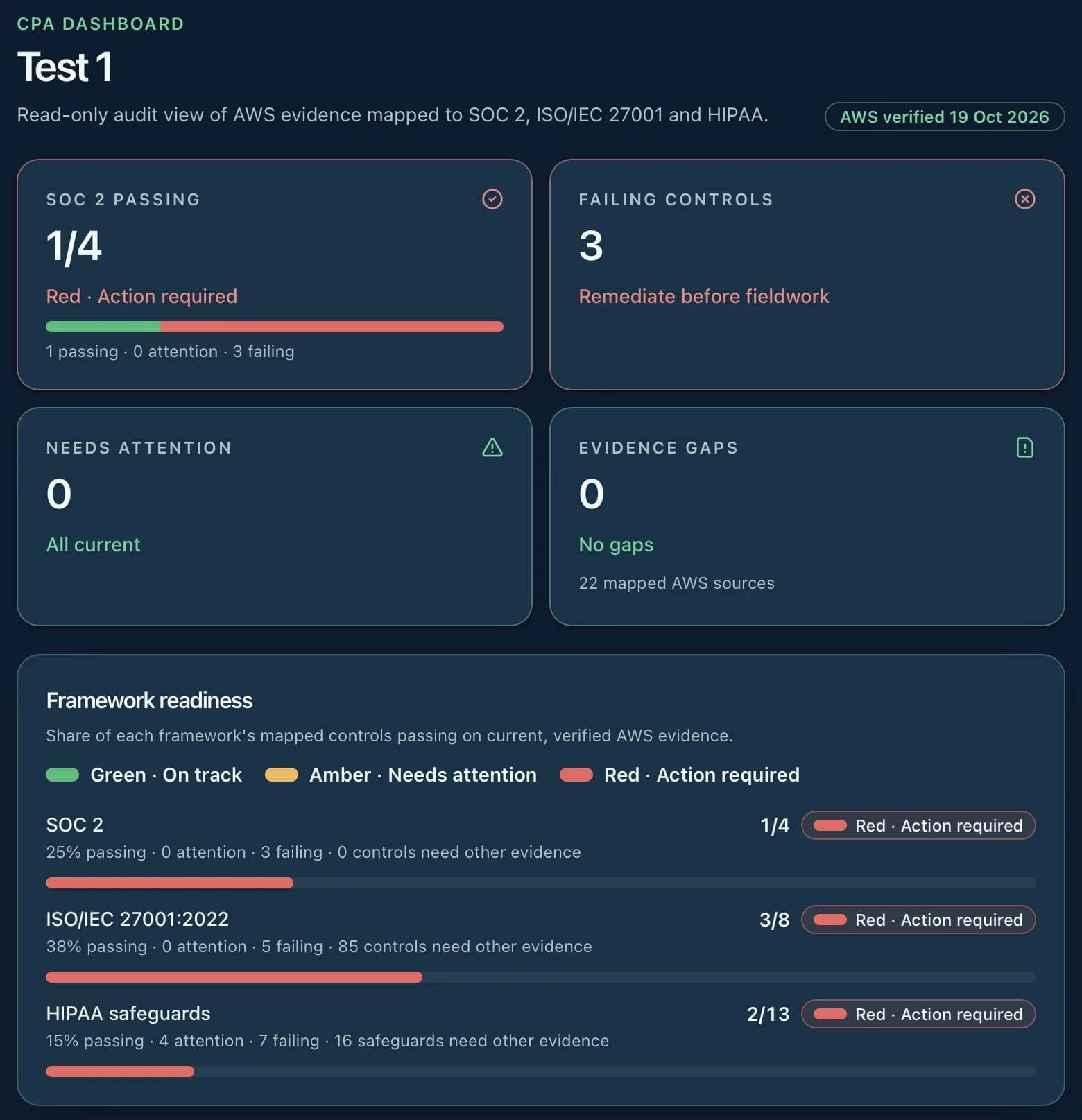Screen dimensions: 1082x1120
Task: Click the '25% passing' detail line under SOC 2
Action: [x=314, y=852]
